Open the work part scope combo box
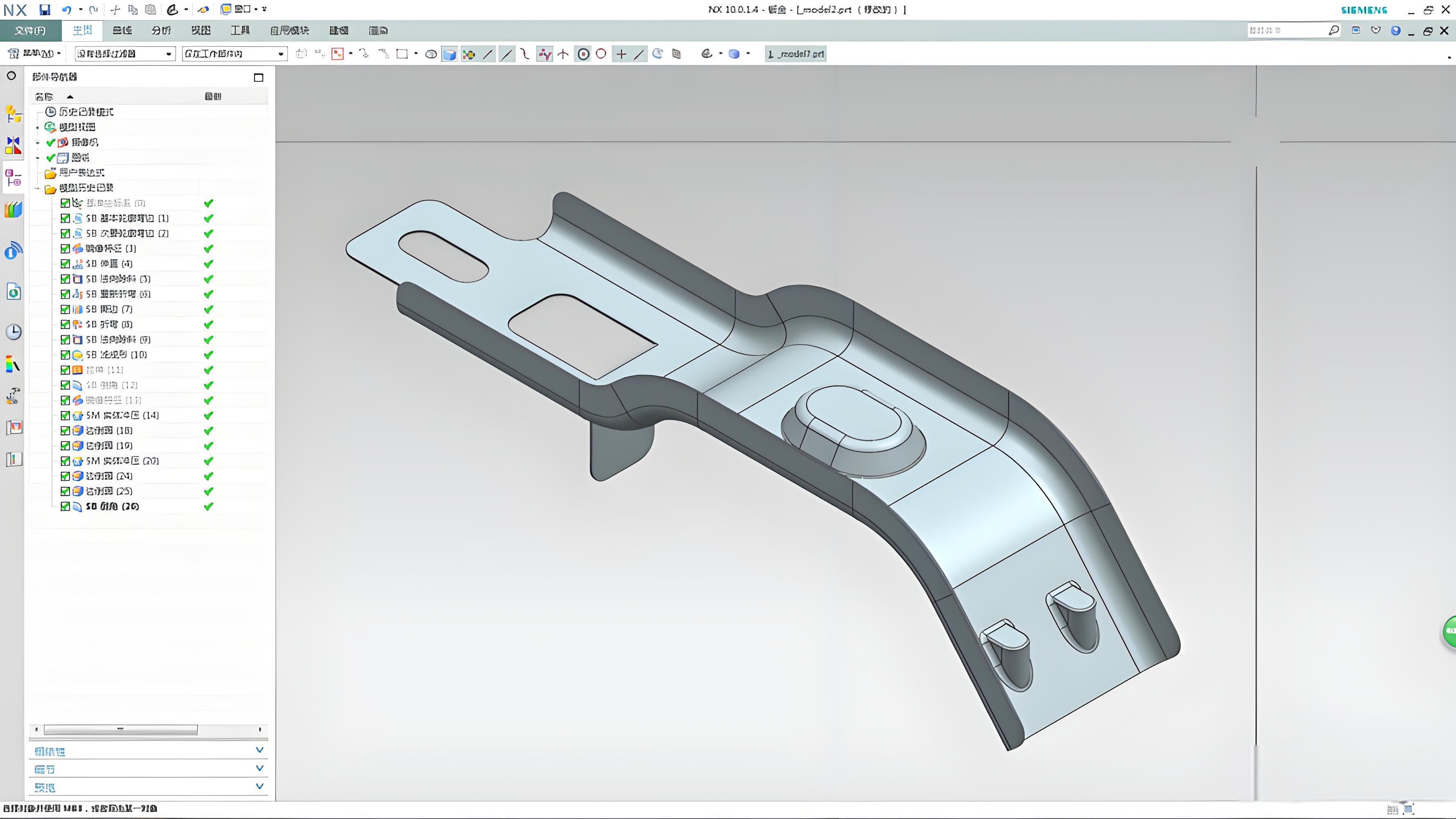This screenshot has height=819, width=1456. tap(235, 54)
